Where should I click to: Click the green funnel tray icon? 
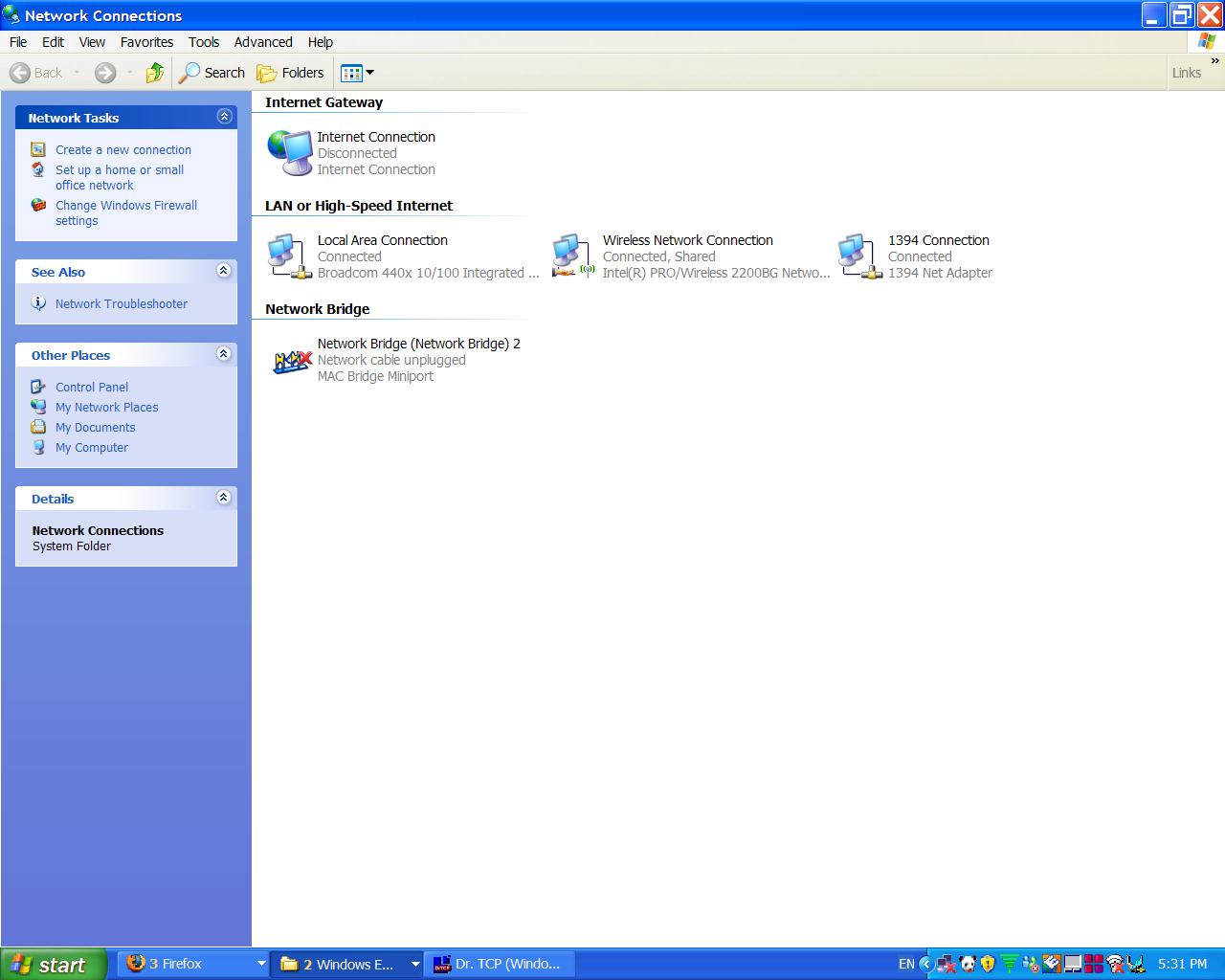1010,965
